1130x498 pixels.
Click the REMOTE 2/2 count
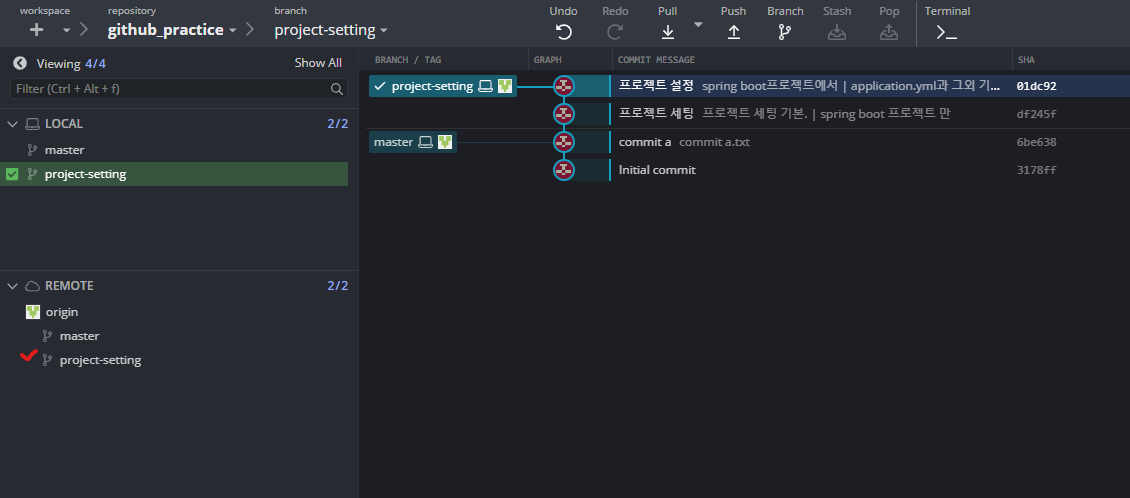(x=337, y=286)
